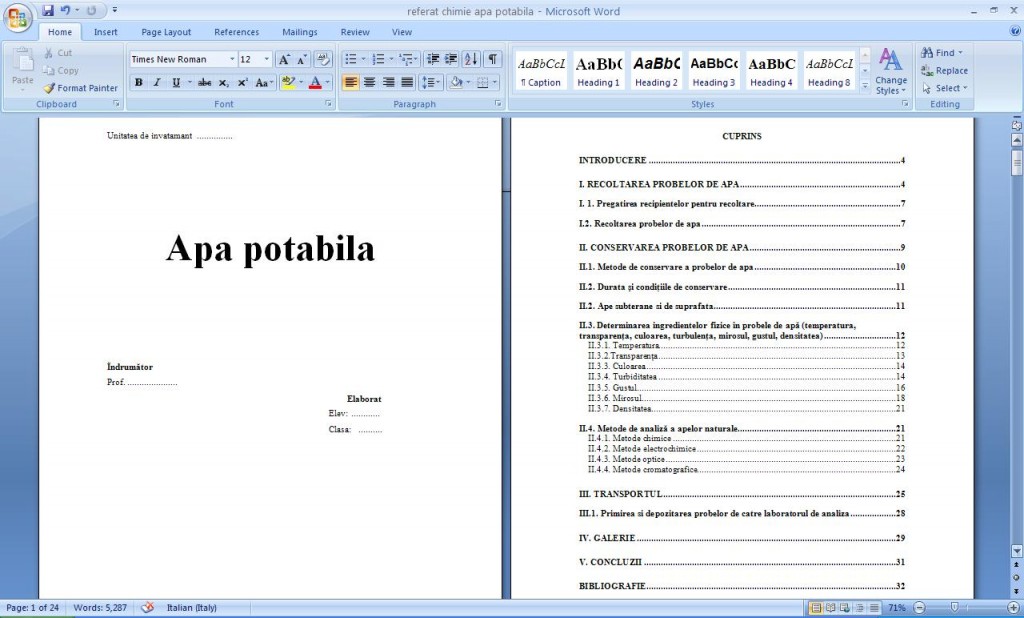
Task: Click the Office Button logo
Action: 18,19
